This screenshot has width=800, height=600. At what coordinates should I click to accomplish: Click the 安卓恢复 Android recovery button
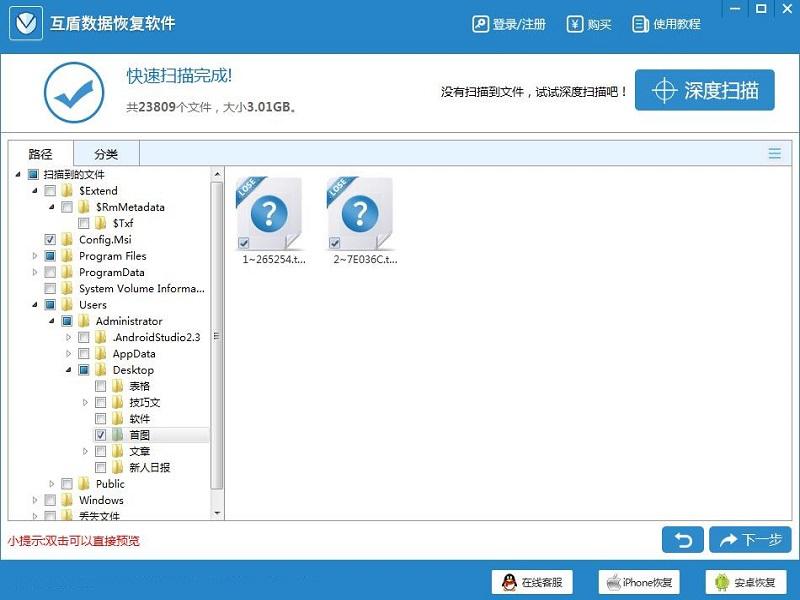(722, 582)
